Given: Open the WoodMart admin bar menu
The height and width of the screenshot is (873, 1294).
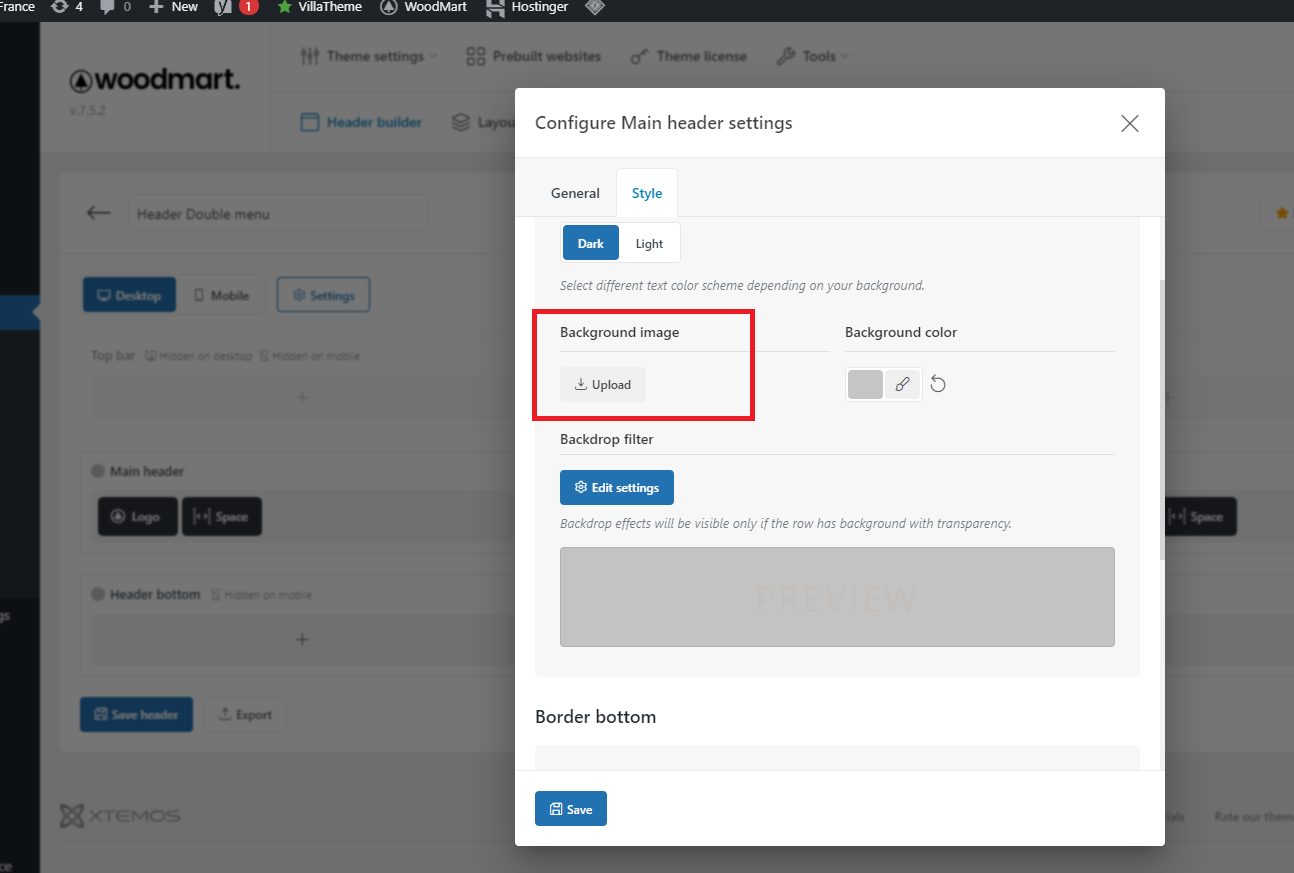Looking at the screenshot, I should tap(425, 7).
